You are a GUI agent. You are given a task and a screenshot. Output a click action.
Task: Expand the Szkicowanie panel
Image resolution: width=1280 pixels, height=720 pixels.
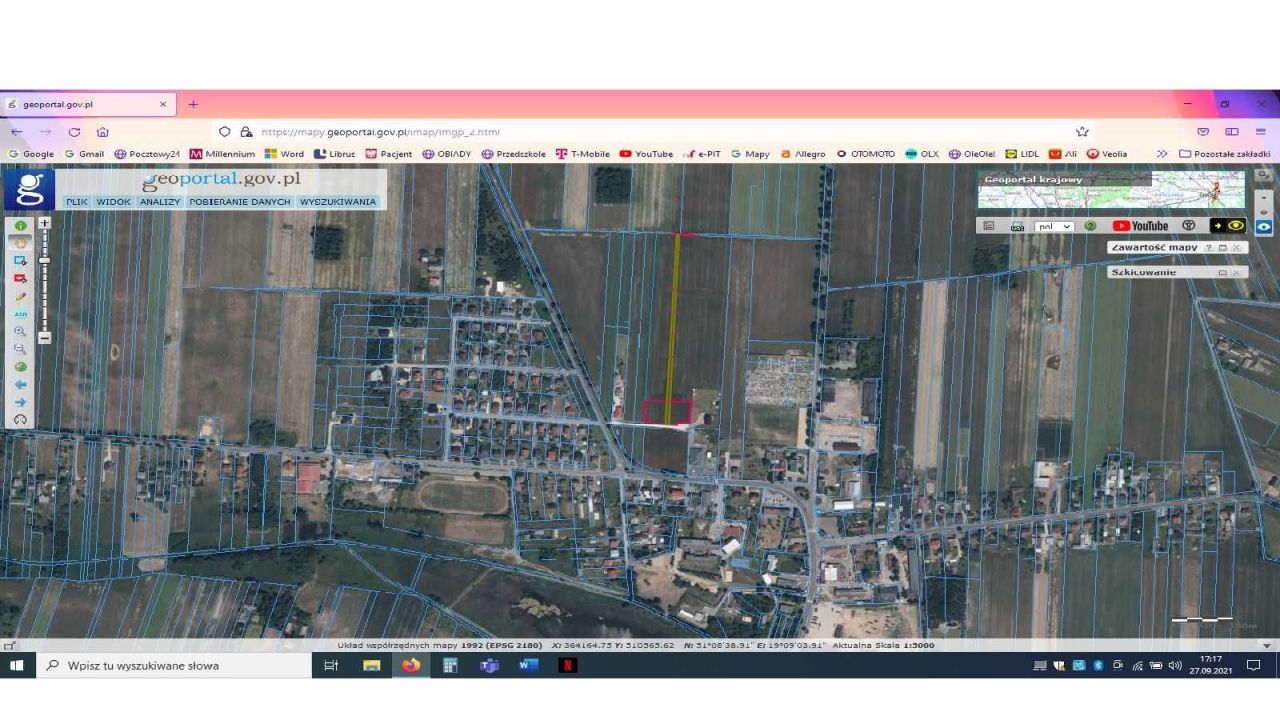[1222, 272]
